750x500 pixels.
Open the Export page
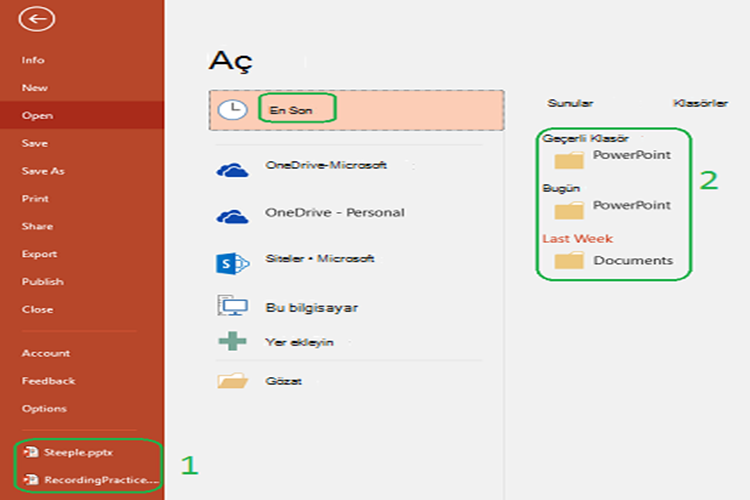tap(39, 254)
